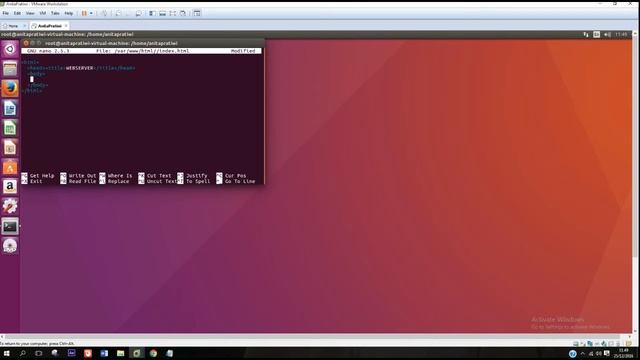Open the VMware Help menu
Screen dimensions: 640x360
(x=69, y=13)
